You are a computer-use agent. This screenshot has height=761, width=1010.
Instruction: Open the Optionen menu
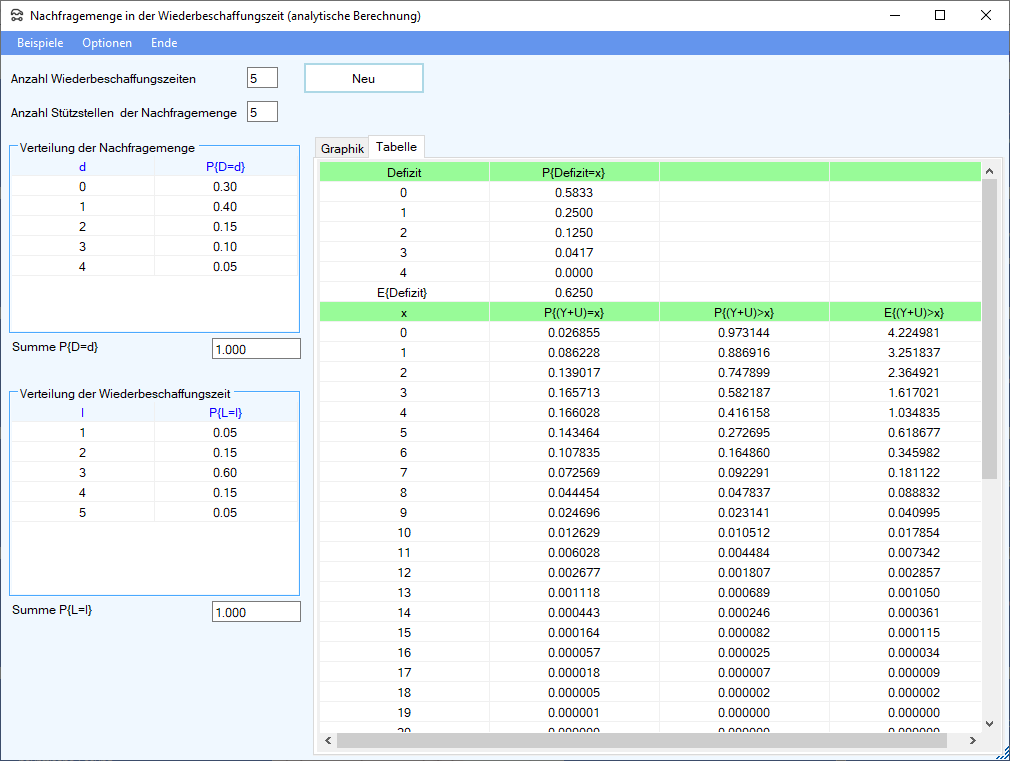click(107, 43)
